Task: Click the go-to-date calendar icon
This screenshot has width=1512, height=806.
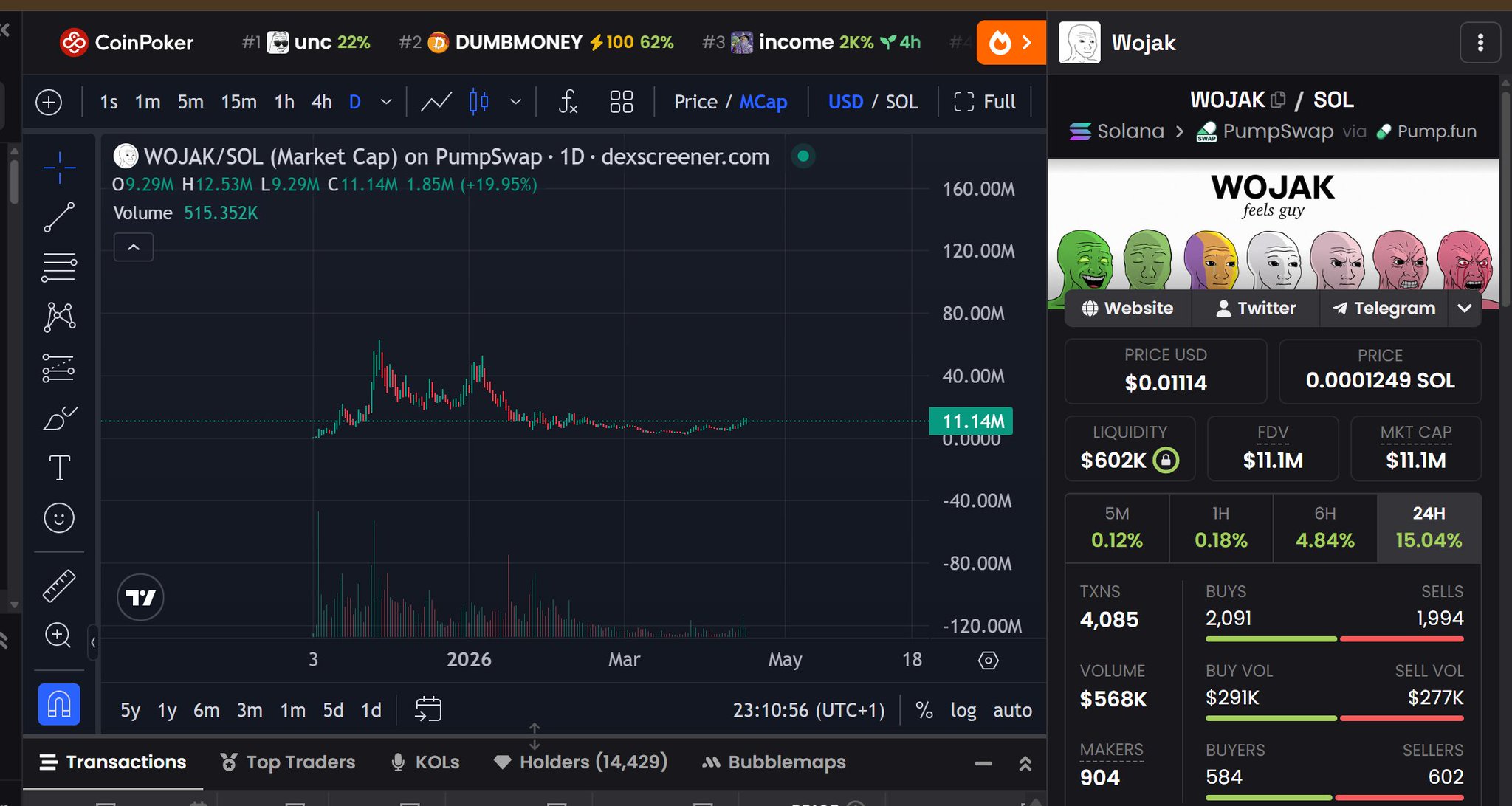Action: (428, 709)
